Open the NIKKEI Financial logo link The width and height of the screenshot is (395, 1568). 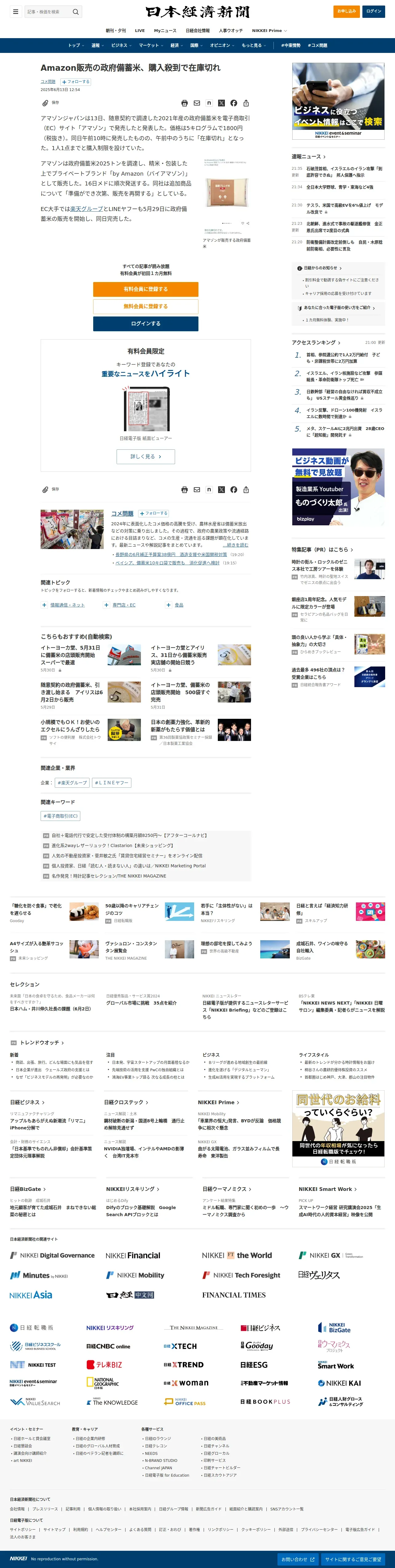pos(133,1255)
